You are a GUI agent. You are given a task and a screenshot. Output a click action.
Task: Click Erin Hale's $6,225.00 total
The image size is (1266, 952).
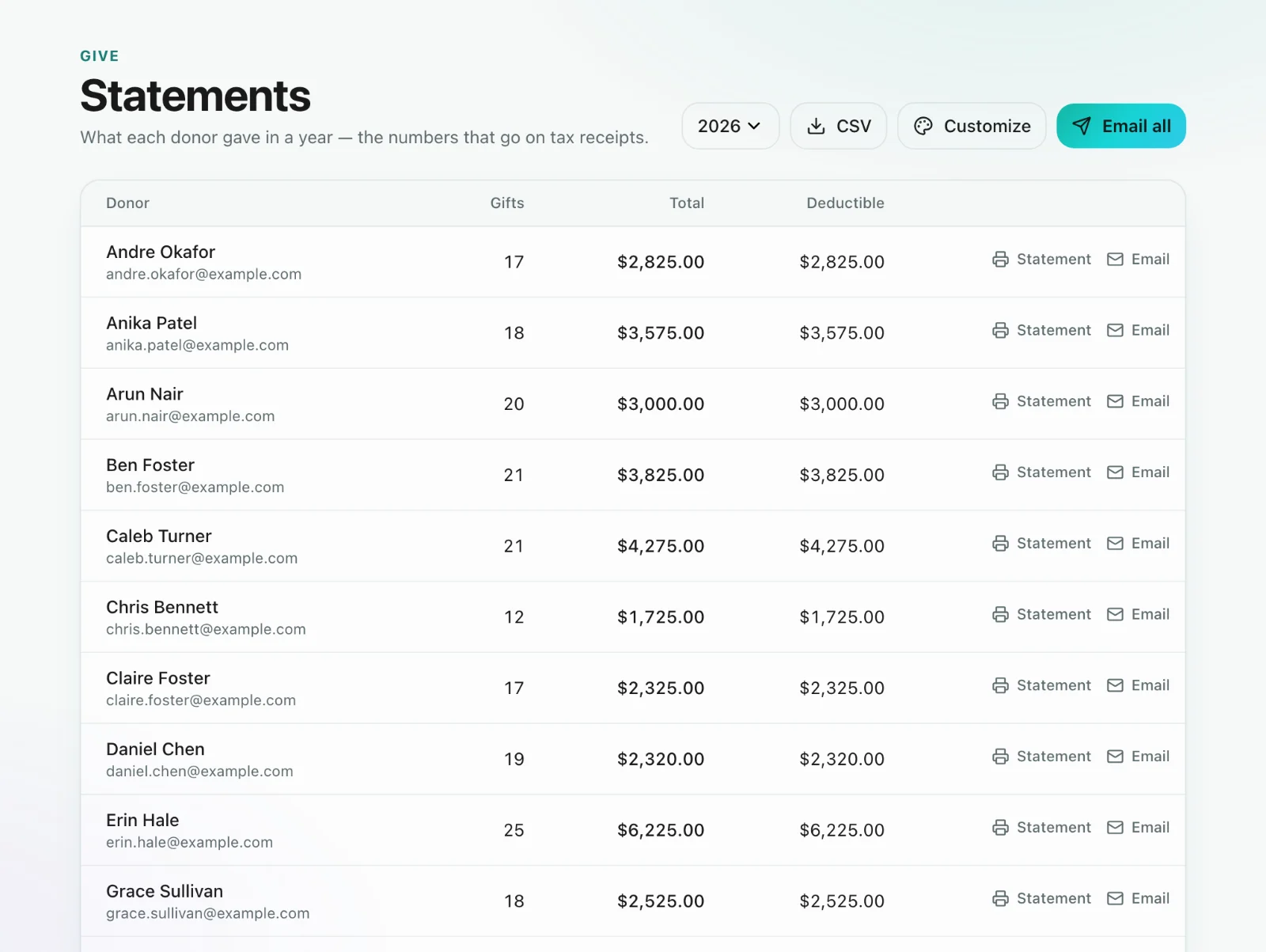click(661, 830)
